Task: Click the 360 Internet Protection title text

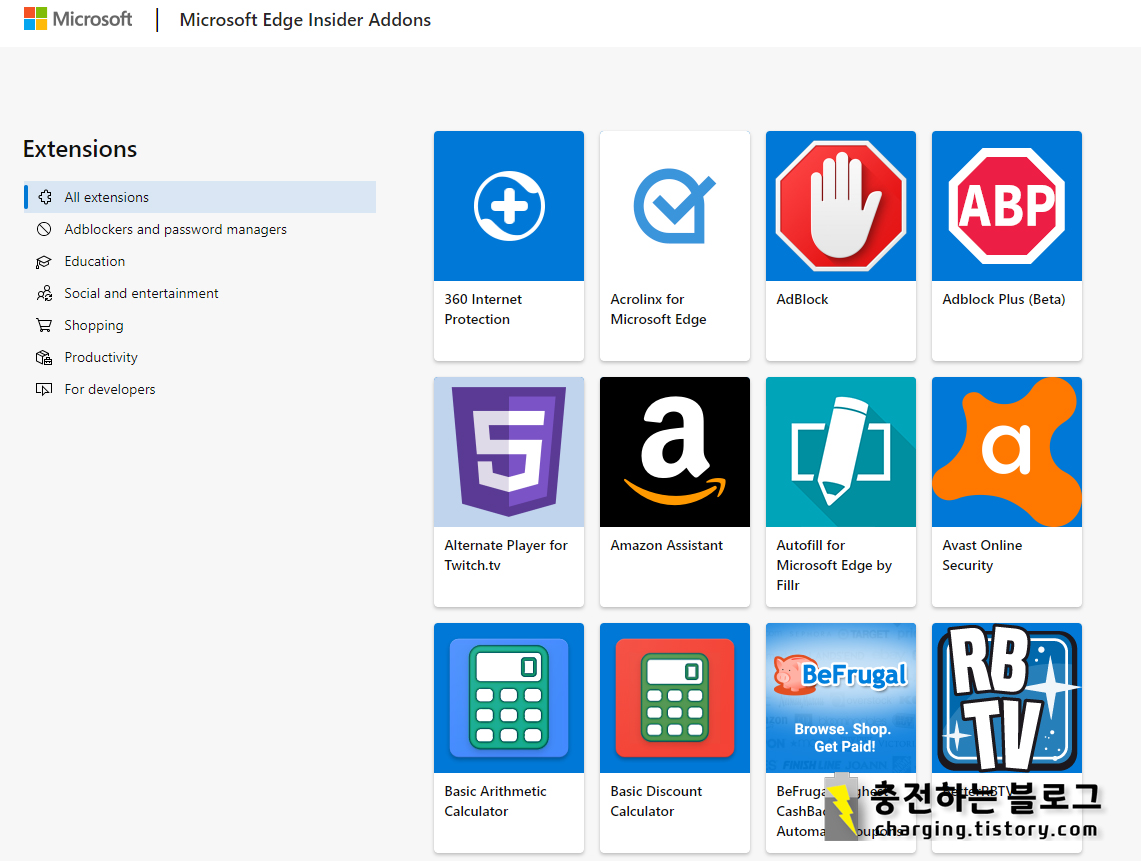Action: tap(483, 309)
